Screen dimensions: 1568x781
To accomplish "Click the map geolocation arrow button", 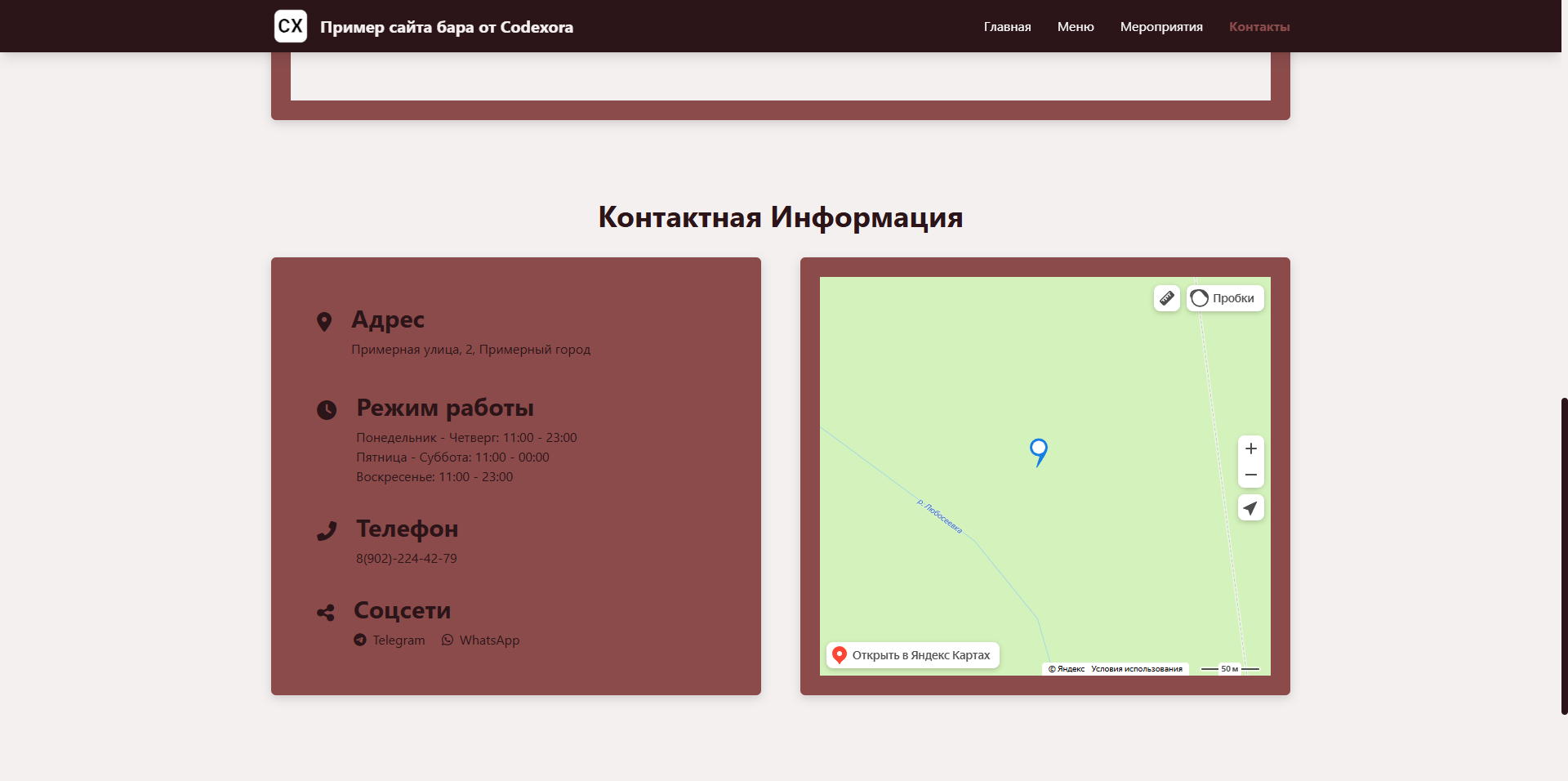I will [1251, 507].
